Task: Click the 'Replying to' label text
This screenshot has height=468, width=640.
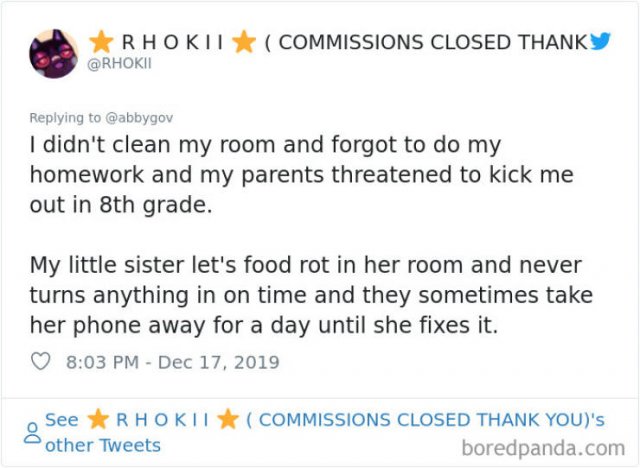Action: (x=65, y=118)
